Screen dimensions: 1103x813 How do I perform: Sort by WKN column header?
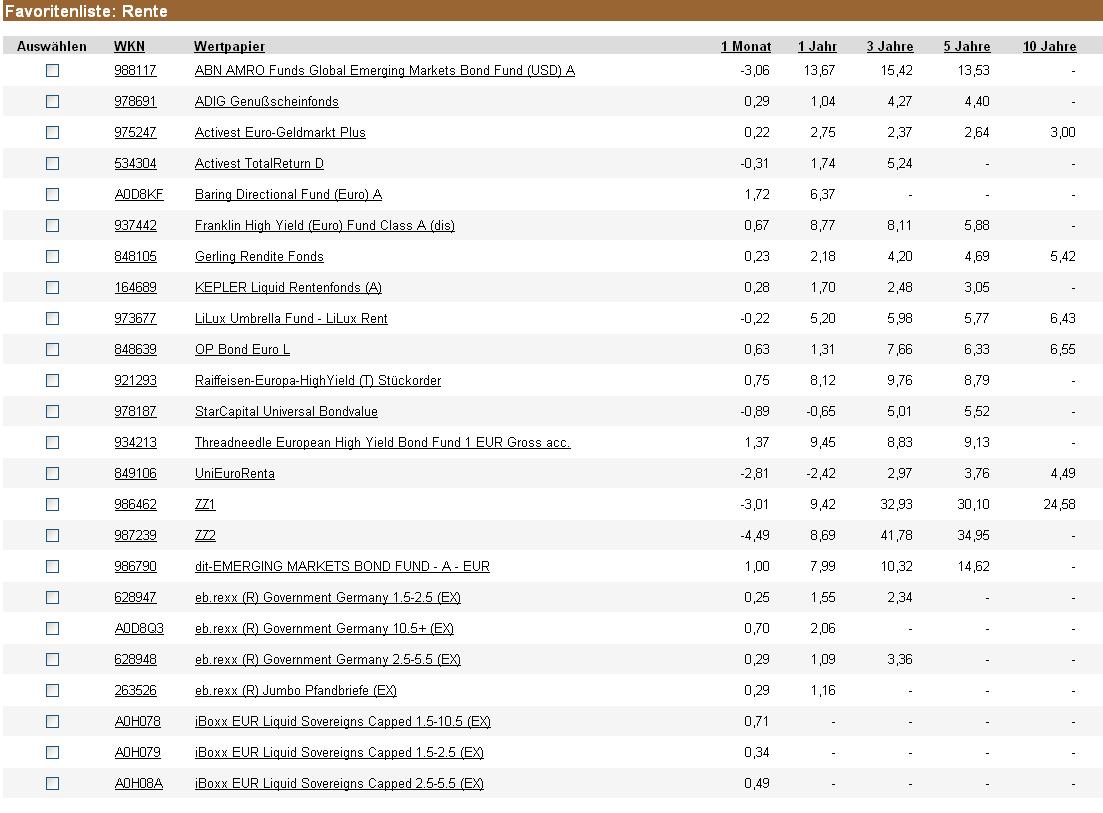129,46
